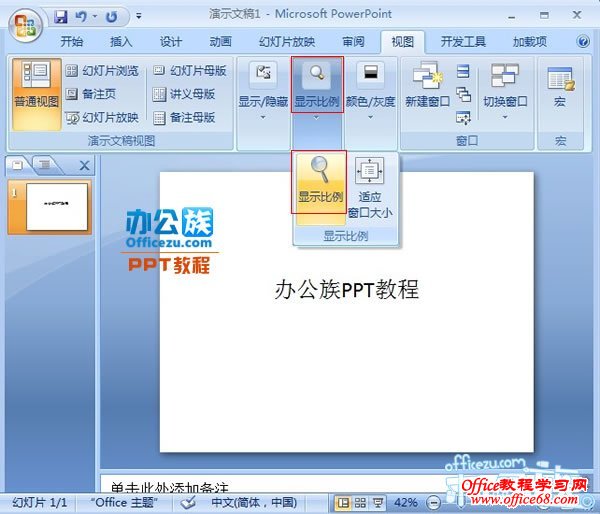Open the 设计 ribbon tab

171,41
